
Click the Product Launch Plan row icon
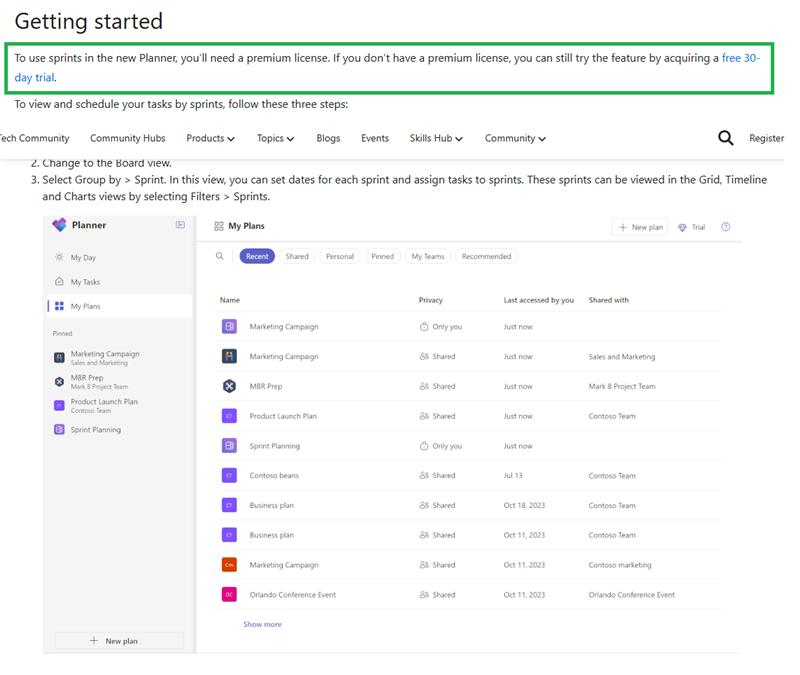(229, 416)
